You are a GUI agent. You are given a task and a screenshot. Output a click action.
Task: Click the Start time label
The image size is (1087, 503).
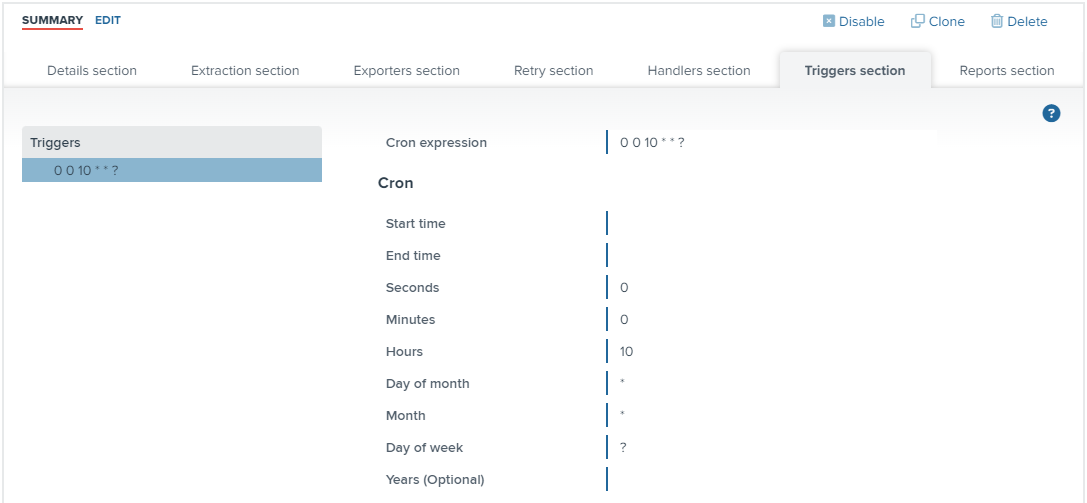(416, 224)
